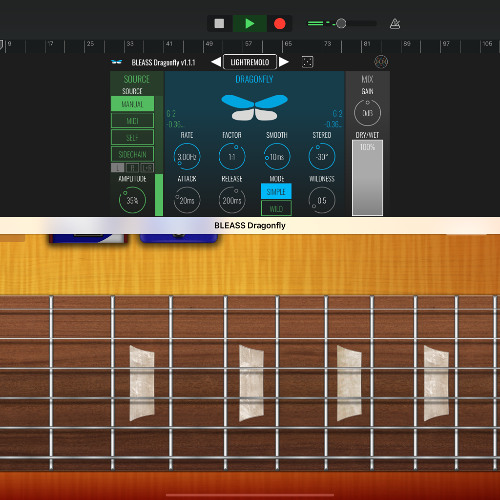The image size is (500, 500).
Task: Click the WILDNESS knob showing 0.5
Action: [x=322, y=200]
